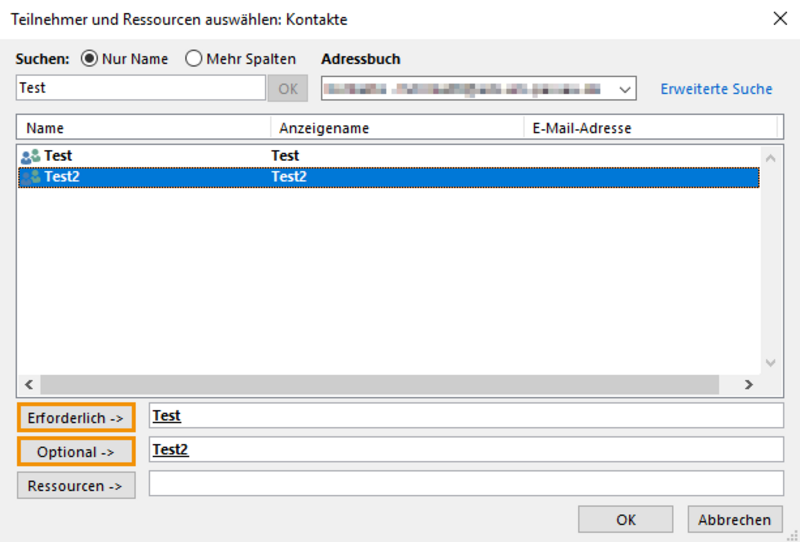Click the horizontal scroll left arrow
Screen dimensions: 800x542
[29, 384]
